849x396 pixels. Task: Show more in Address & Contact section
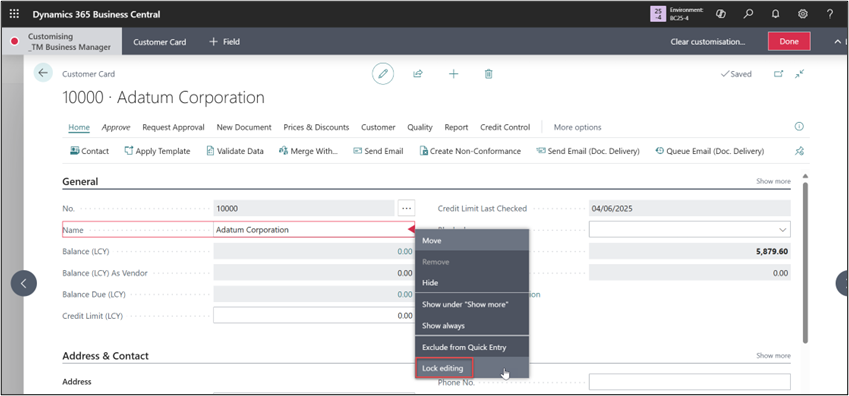pyautogui.click(x=773, y=356)
